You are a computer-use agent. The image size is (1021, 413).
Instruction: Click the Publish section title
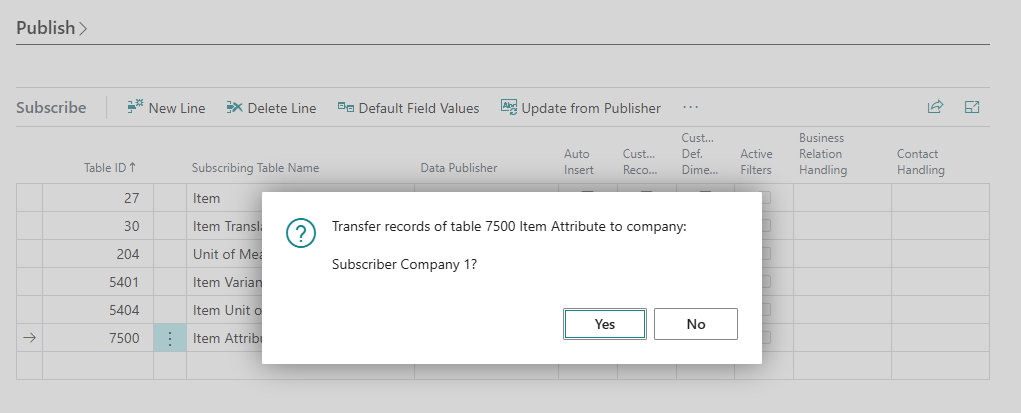(46, 28)
